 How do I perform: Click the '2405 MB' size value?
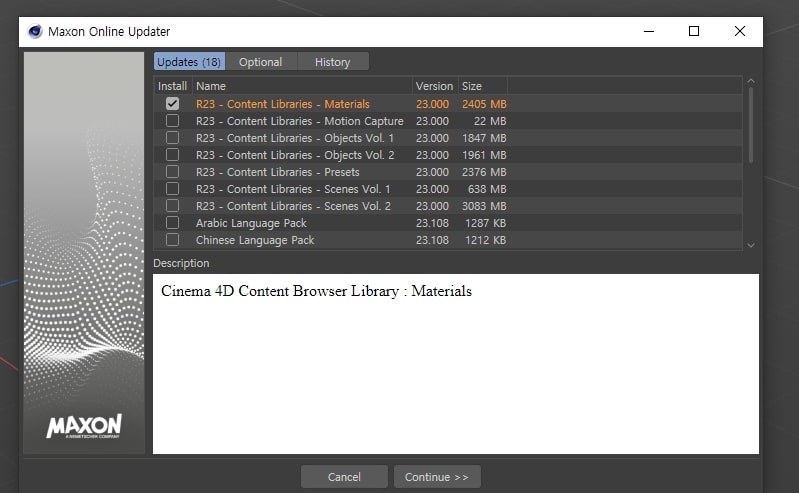click(x=484, y=104)
